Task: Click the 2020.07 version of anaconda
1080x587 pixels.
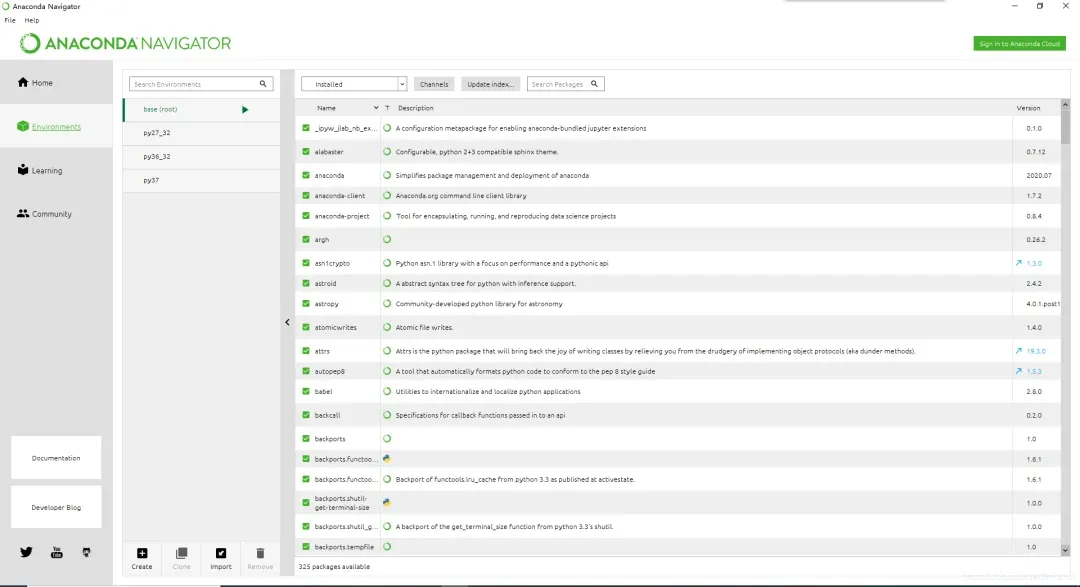Action: click(x=1039, y=176)
